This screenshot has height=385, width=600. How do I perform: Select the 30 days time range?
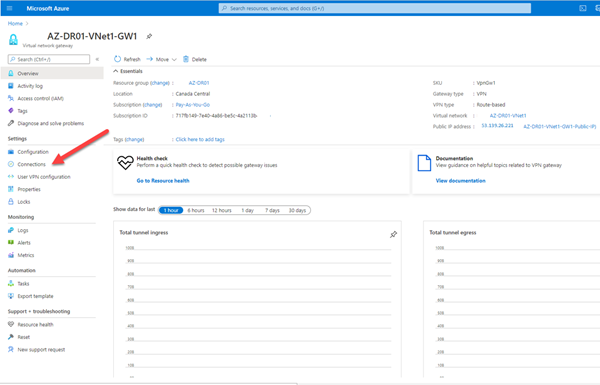coord(297,210)
